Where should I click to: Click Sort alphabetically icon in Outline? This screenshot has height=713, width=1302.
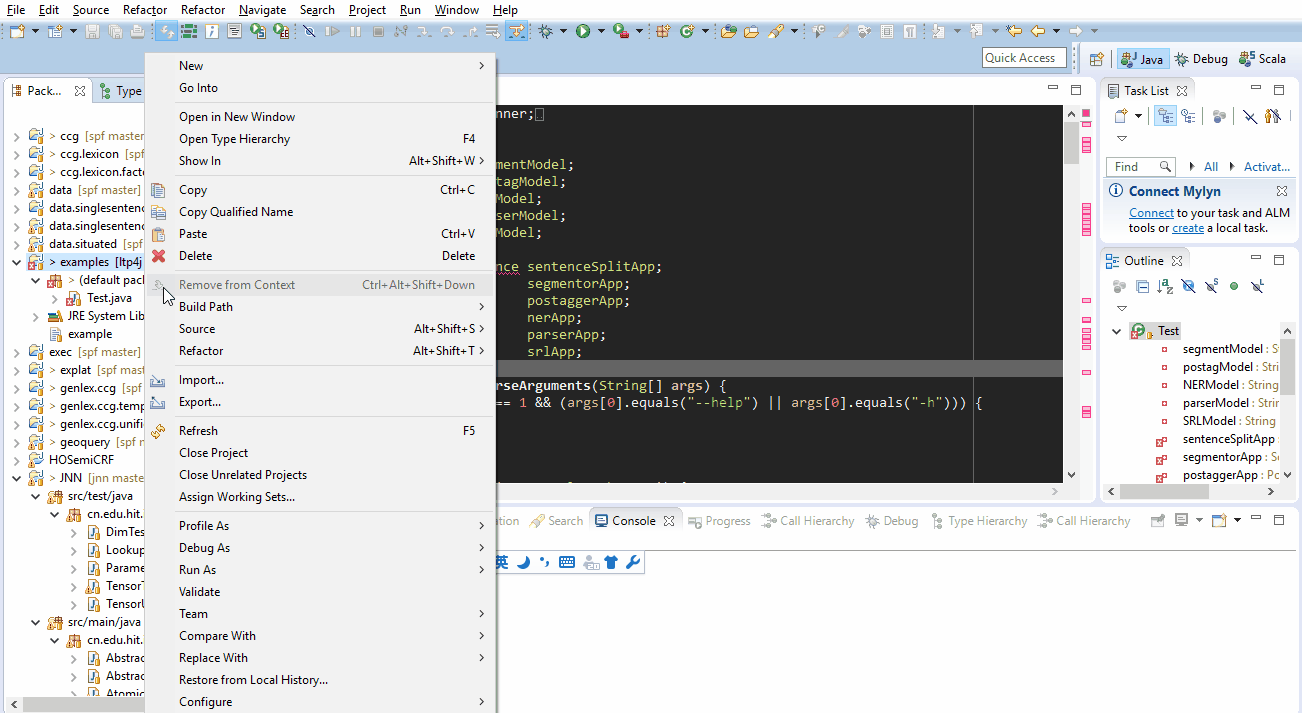tap(1165, 287)
